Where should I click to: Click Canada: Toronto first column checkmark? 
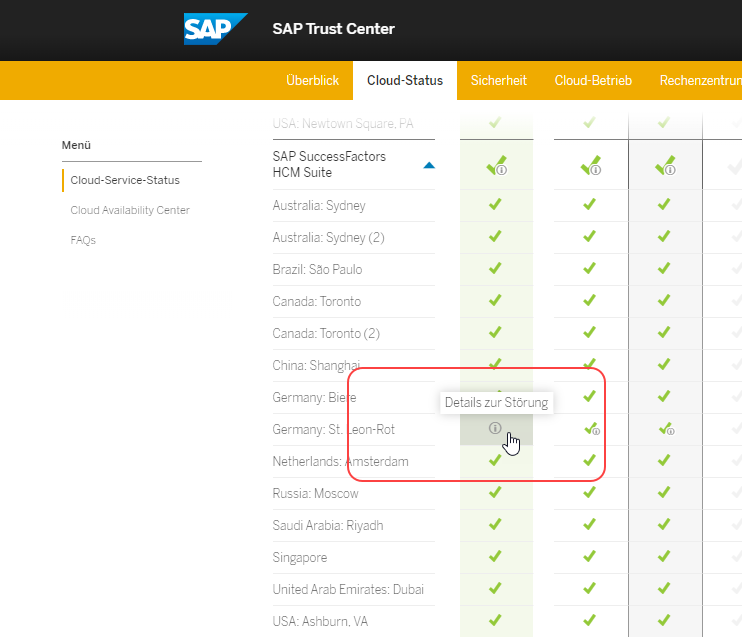pyautogui.click(x=495, y=300)
